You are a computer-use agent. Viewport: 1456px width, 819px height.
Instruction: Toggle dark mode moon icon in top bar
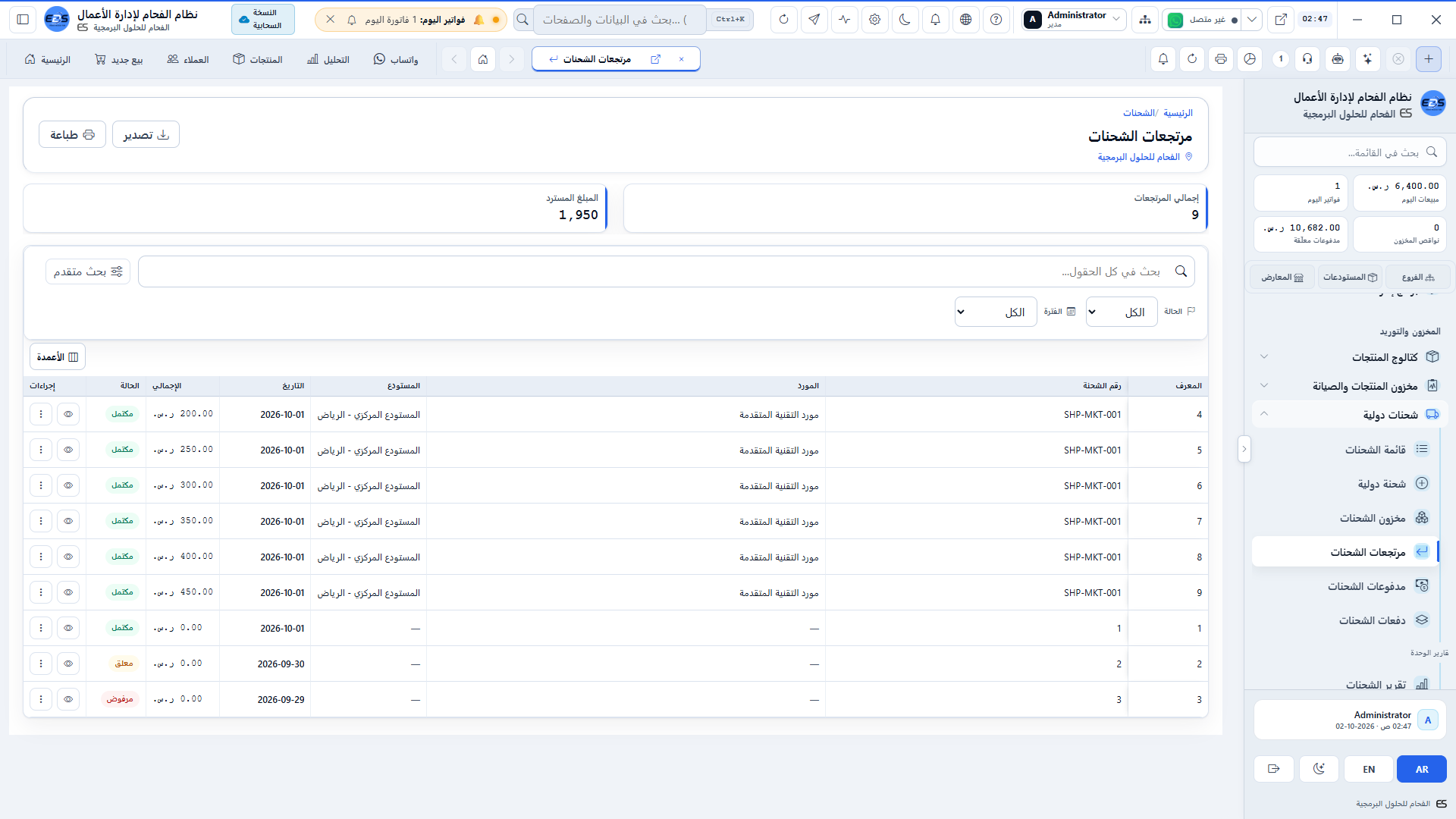pos(905,20)
